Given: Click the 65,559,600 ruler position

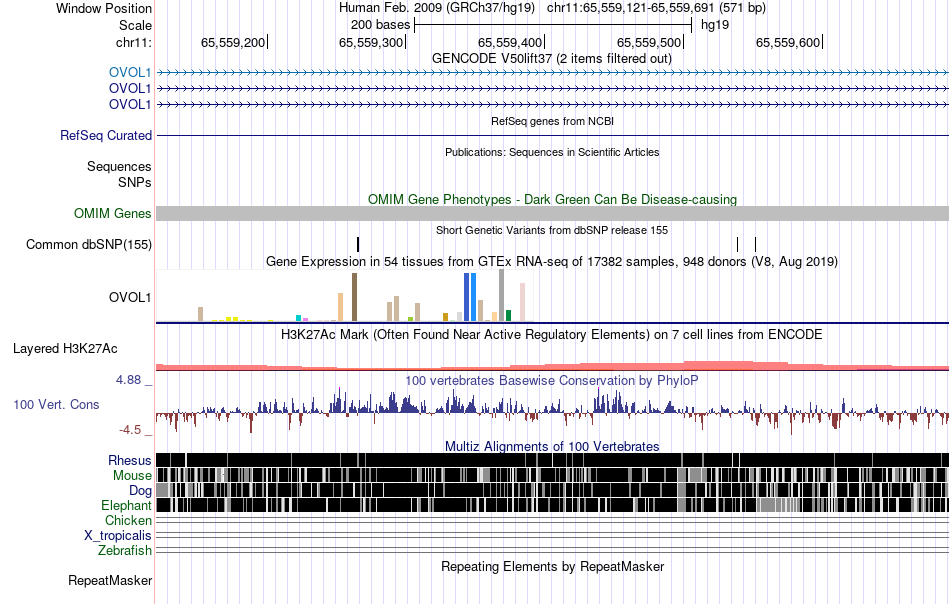Looking at the screenshot, I should pyautogui.click(x=788, y=42).
